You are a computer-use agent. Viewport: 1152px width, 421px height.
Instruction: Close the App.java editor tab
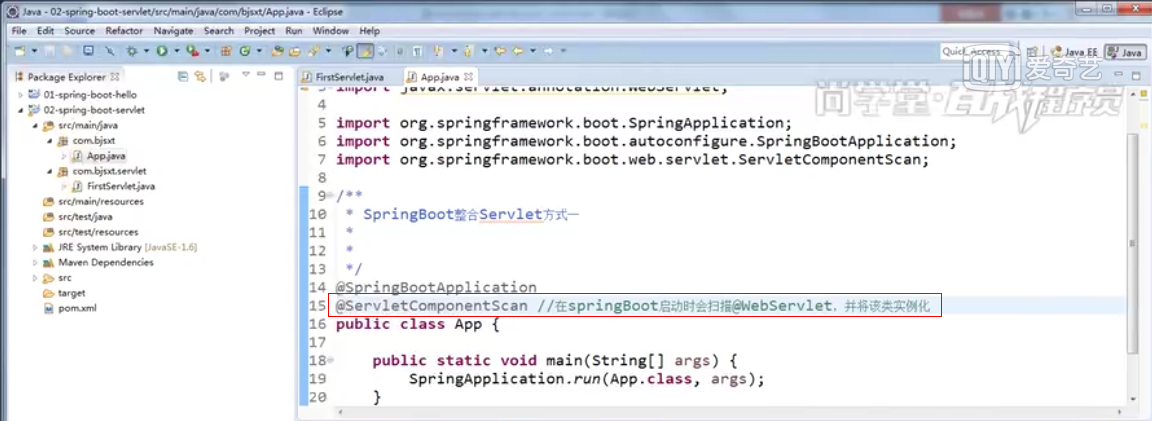[469, 76]
